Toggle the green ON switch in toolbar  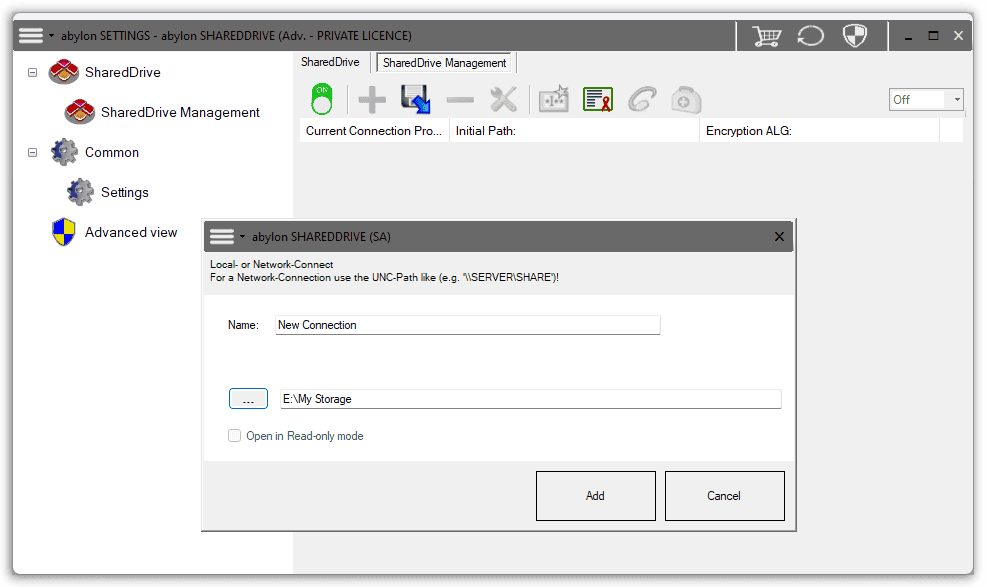[322, 99]
